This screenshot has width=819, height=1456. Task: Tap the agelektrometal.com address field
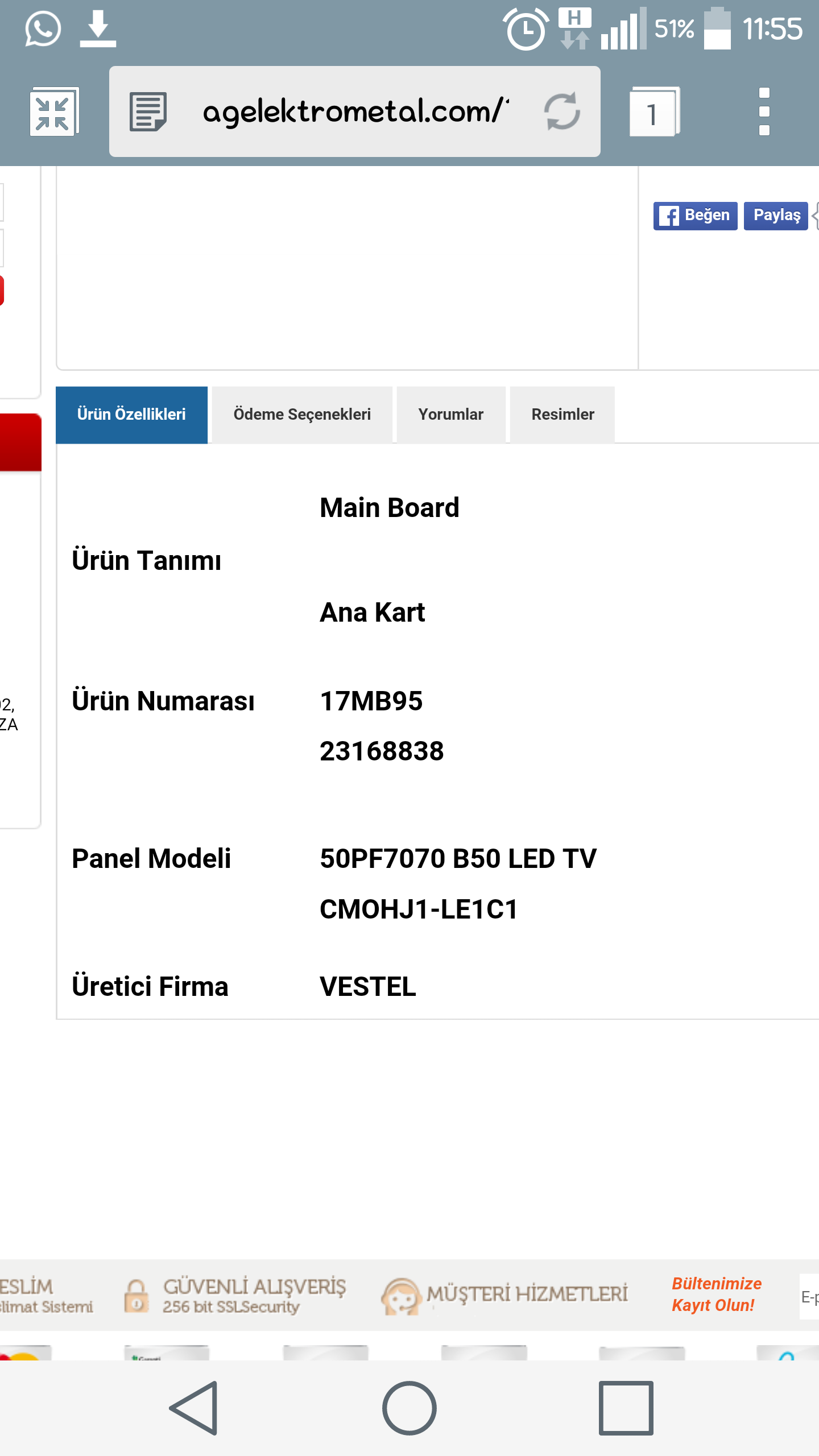[355, 111]
